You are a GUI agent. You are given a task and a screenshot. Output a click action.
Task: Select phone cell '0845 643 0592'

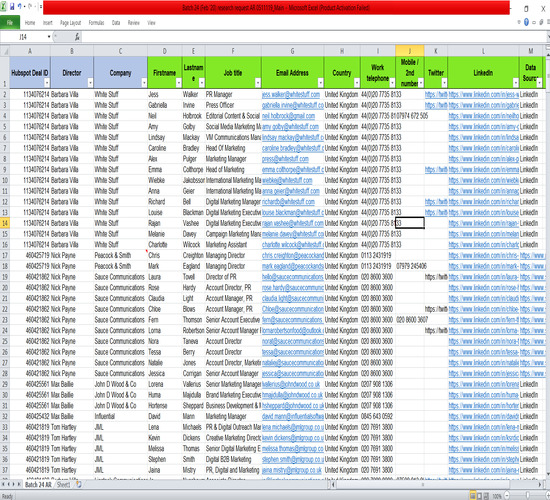(x=378, y=416)
